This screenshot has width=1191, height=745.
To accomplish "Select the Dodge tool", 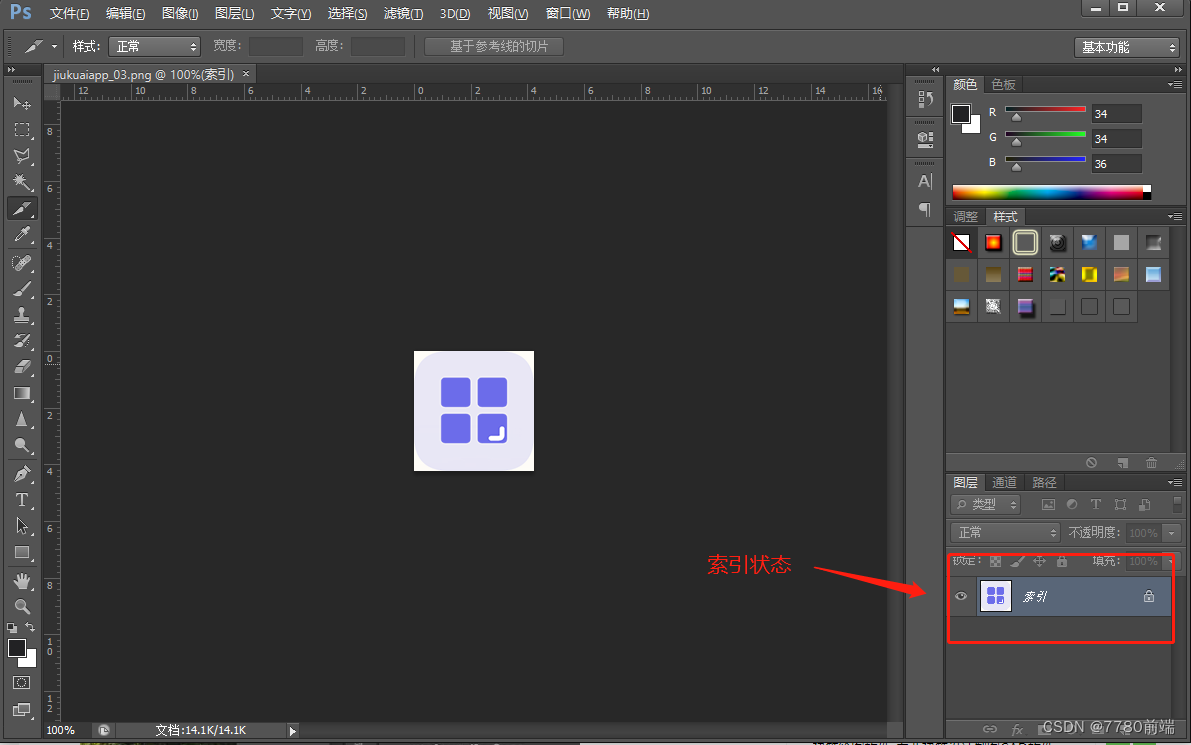I will point(22,445).
